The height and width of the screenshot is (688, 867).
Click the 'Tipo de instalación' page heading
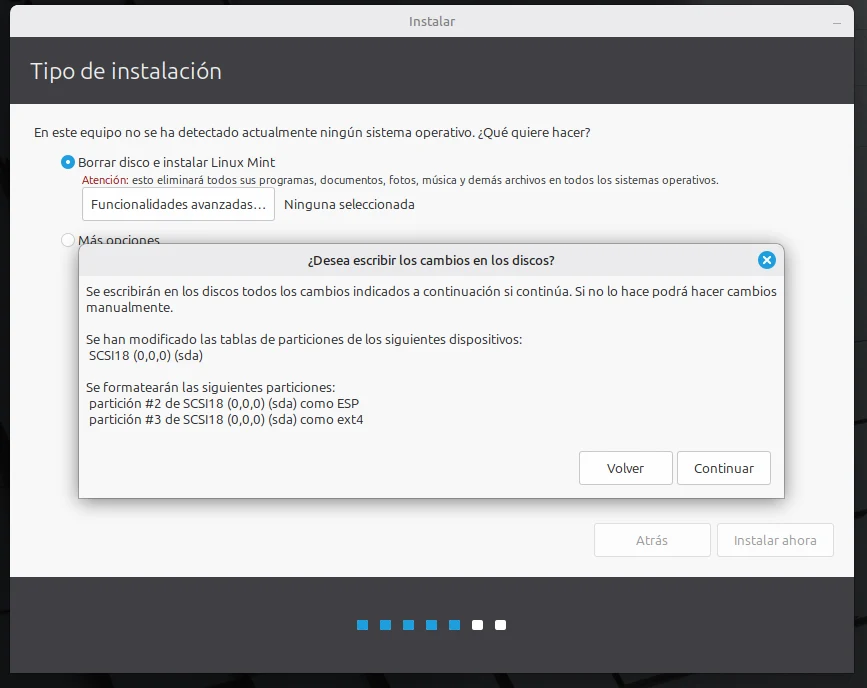(126, 71)
